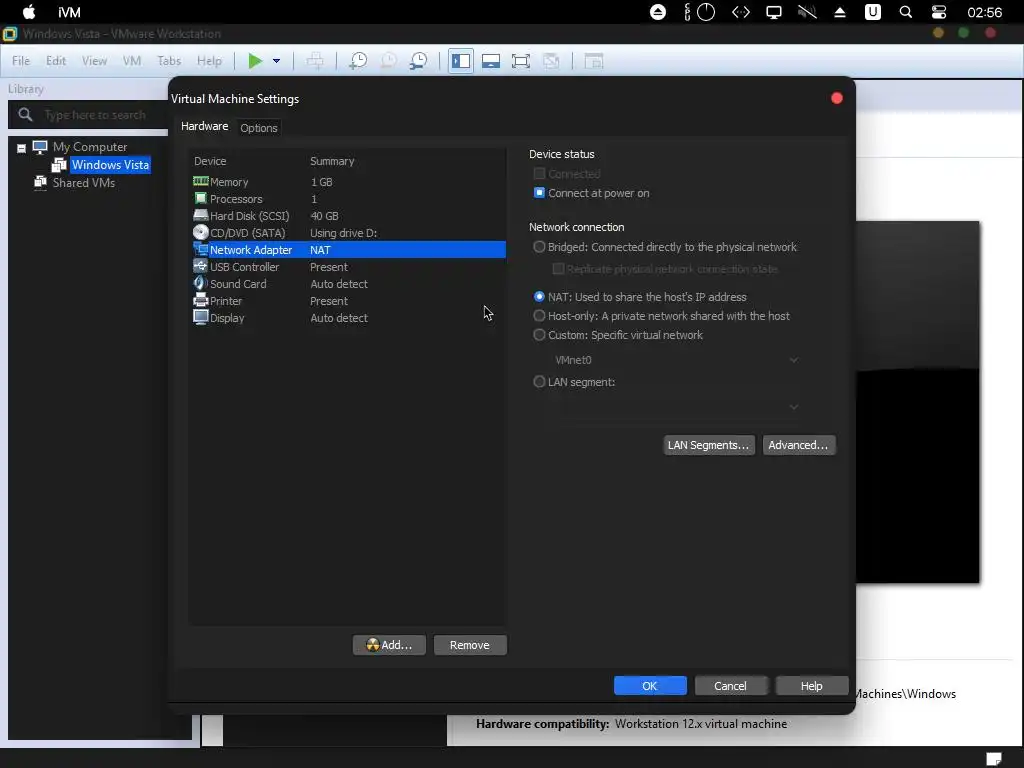Select the CD/DVD (SATA) device
1024x768 pixels.
pyautogui.click(x=349, y=232)
